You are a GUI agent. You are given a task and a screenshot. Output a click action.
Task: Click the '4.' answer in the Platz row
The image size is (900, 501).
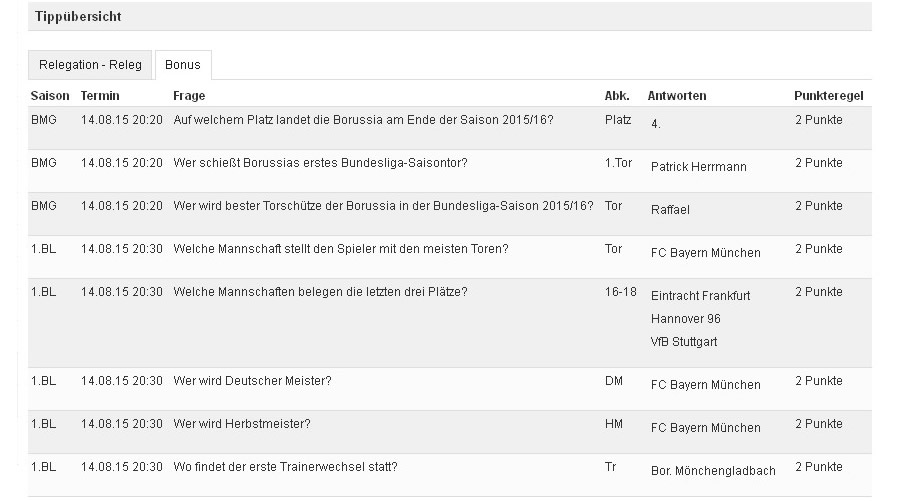pos(656,124)
